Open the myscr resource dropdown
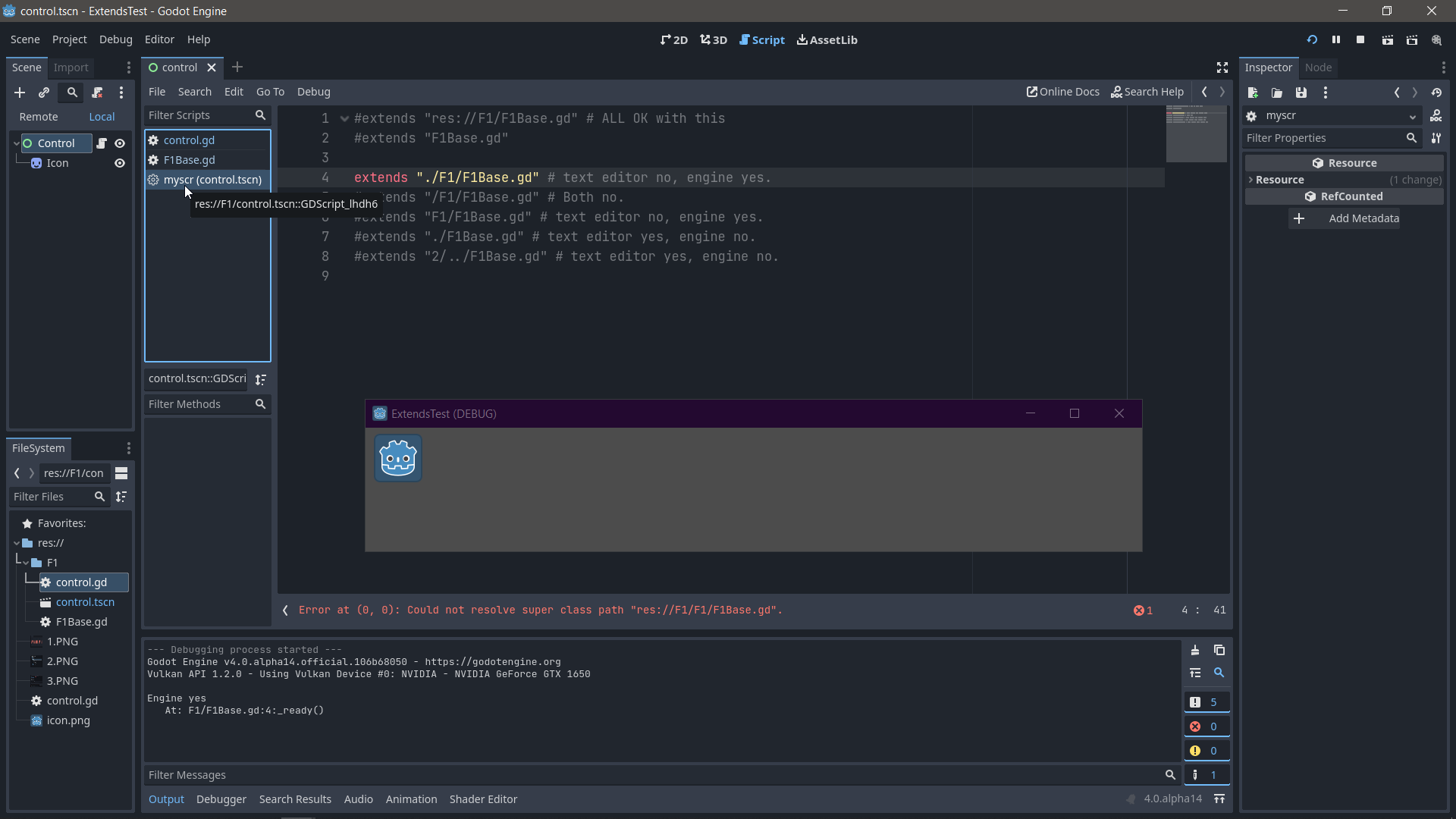This screenshot has width=1456, height=819. click(1412, 116)
